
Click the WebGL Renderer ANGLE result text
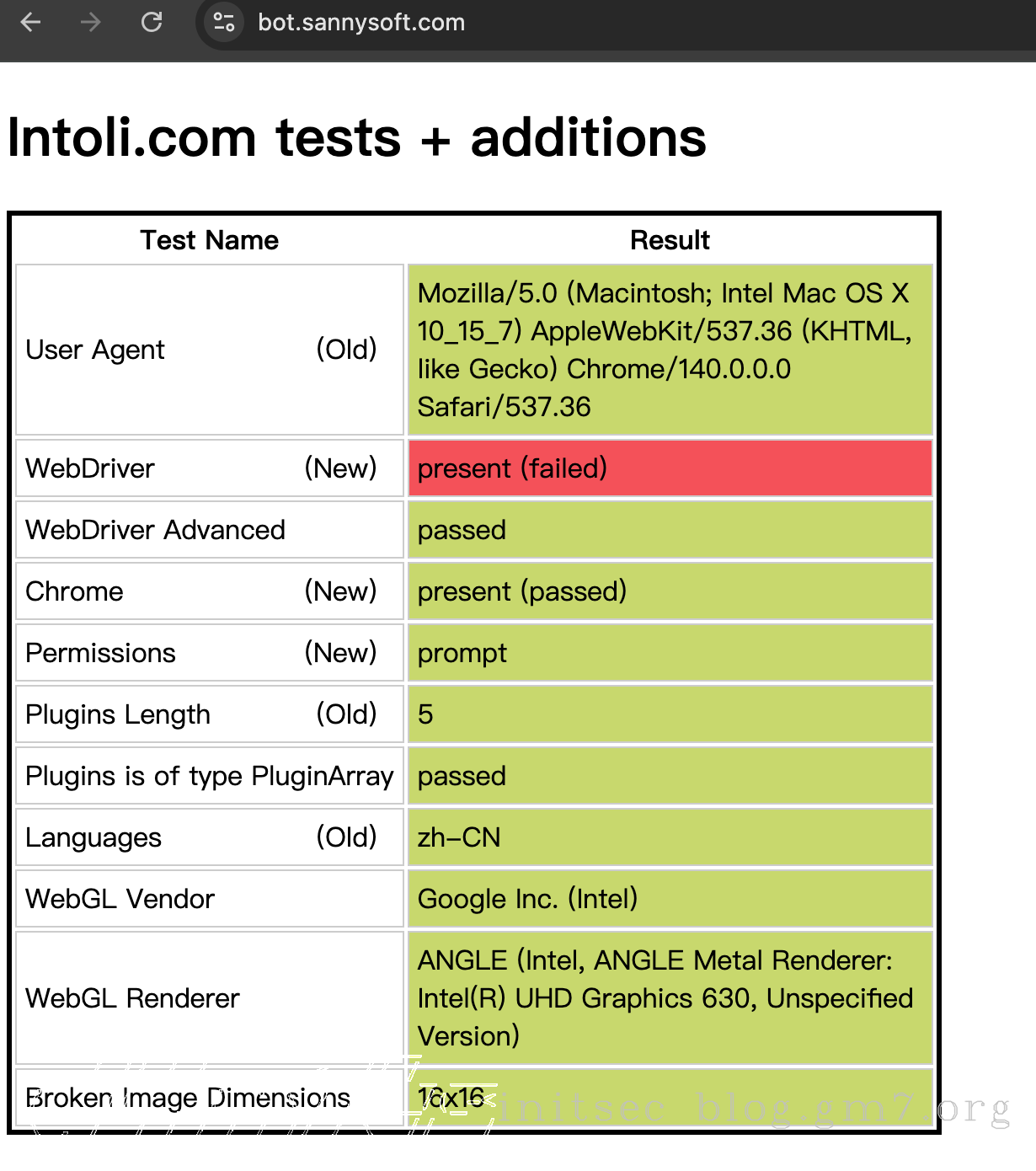[x=664, y=998]
